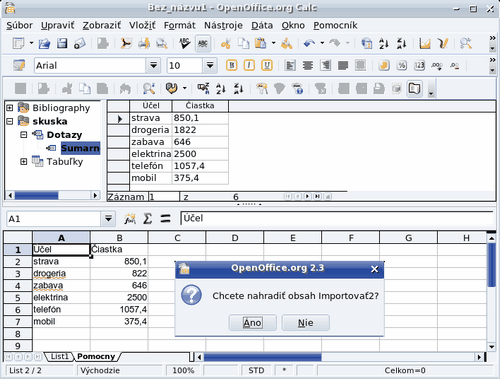Switch to the List1 sheet tab
The image size is (500, 379).
tap(59, 356)
